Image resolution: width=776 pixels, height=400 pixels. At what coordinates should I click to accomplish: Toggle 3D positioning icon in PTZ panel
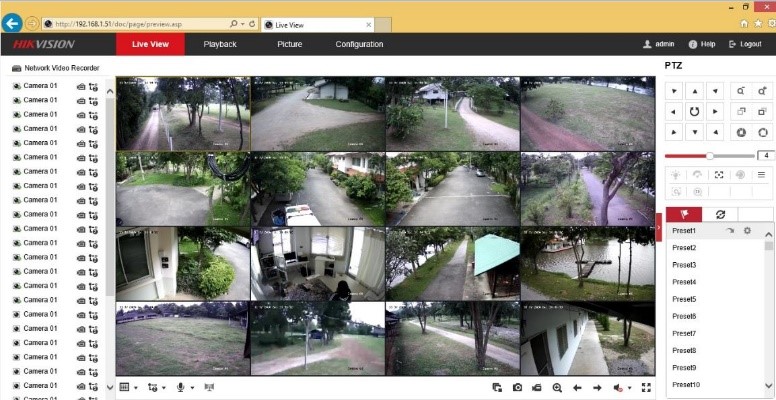(697, 192)
